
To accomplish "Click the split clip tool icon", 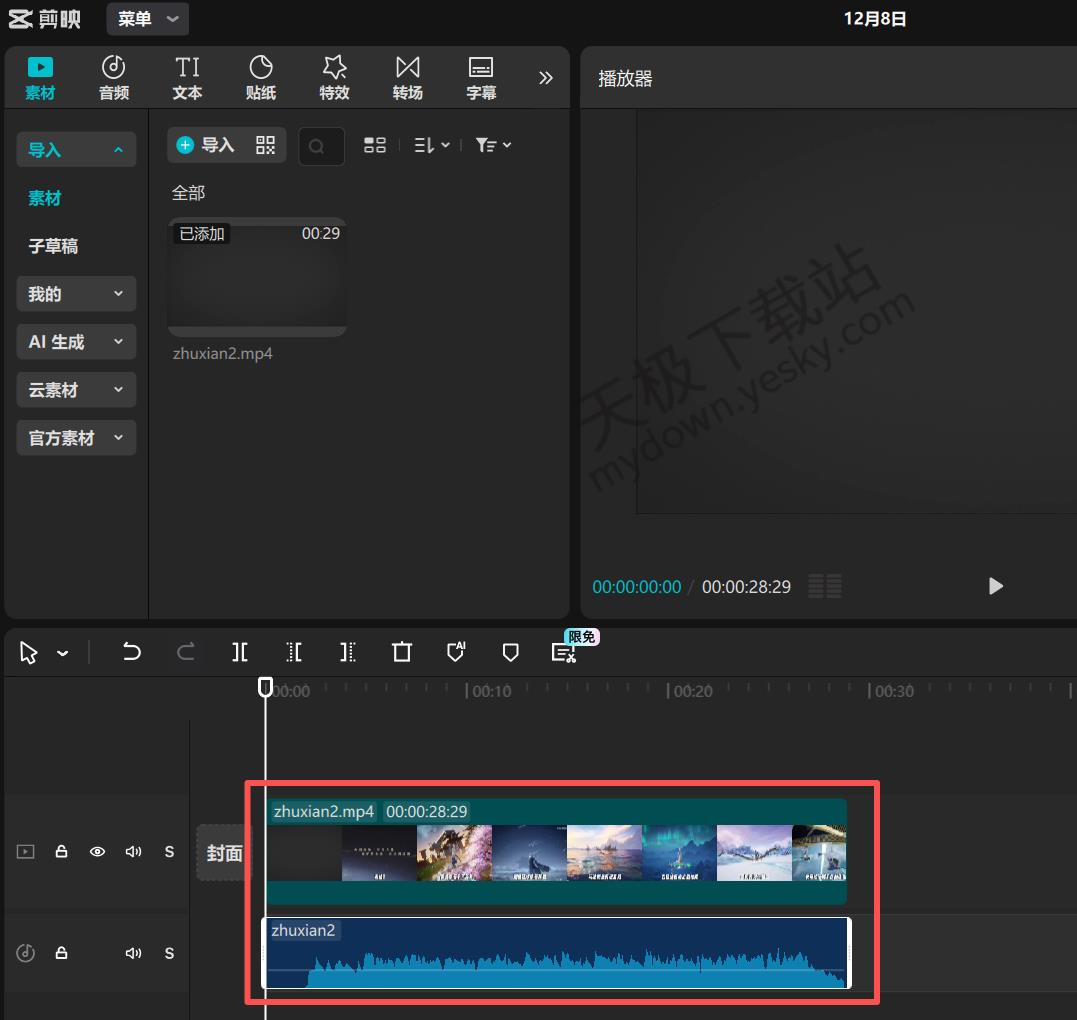I will (x=240, y=652).
